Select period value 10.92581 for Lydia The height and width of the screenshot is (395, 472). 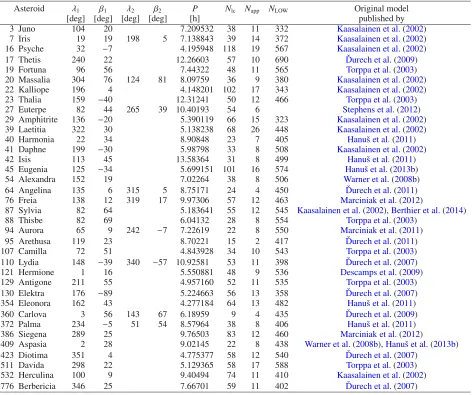pos(192,262)
